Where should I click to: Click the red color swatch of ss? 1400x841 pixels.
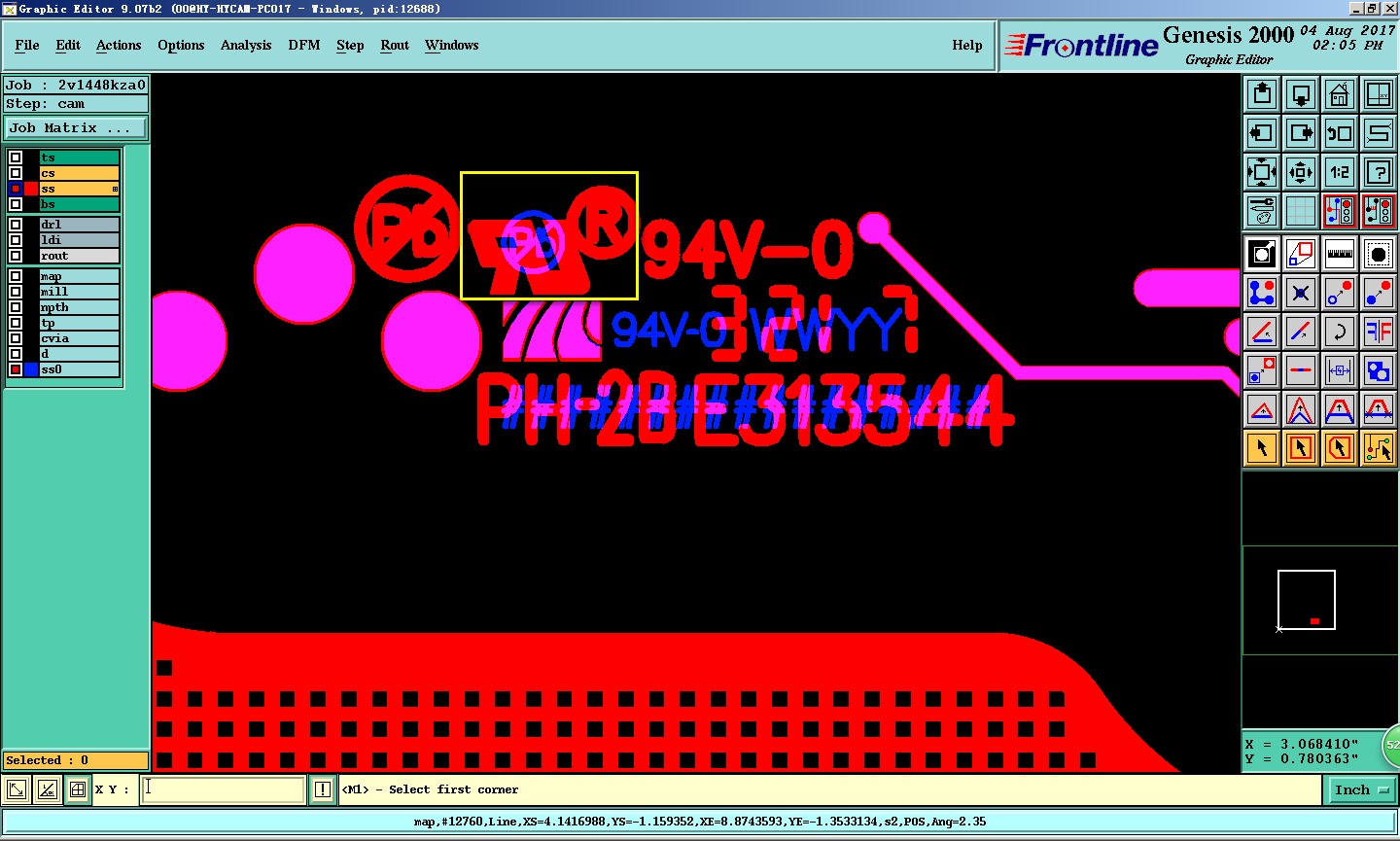point(31,189)
